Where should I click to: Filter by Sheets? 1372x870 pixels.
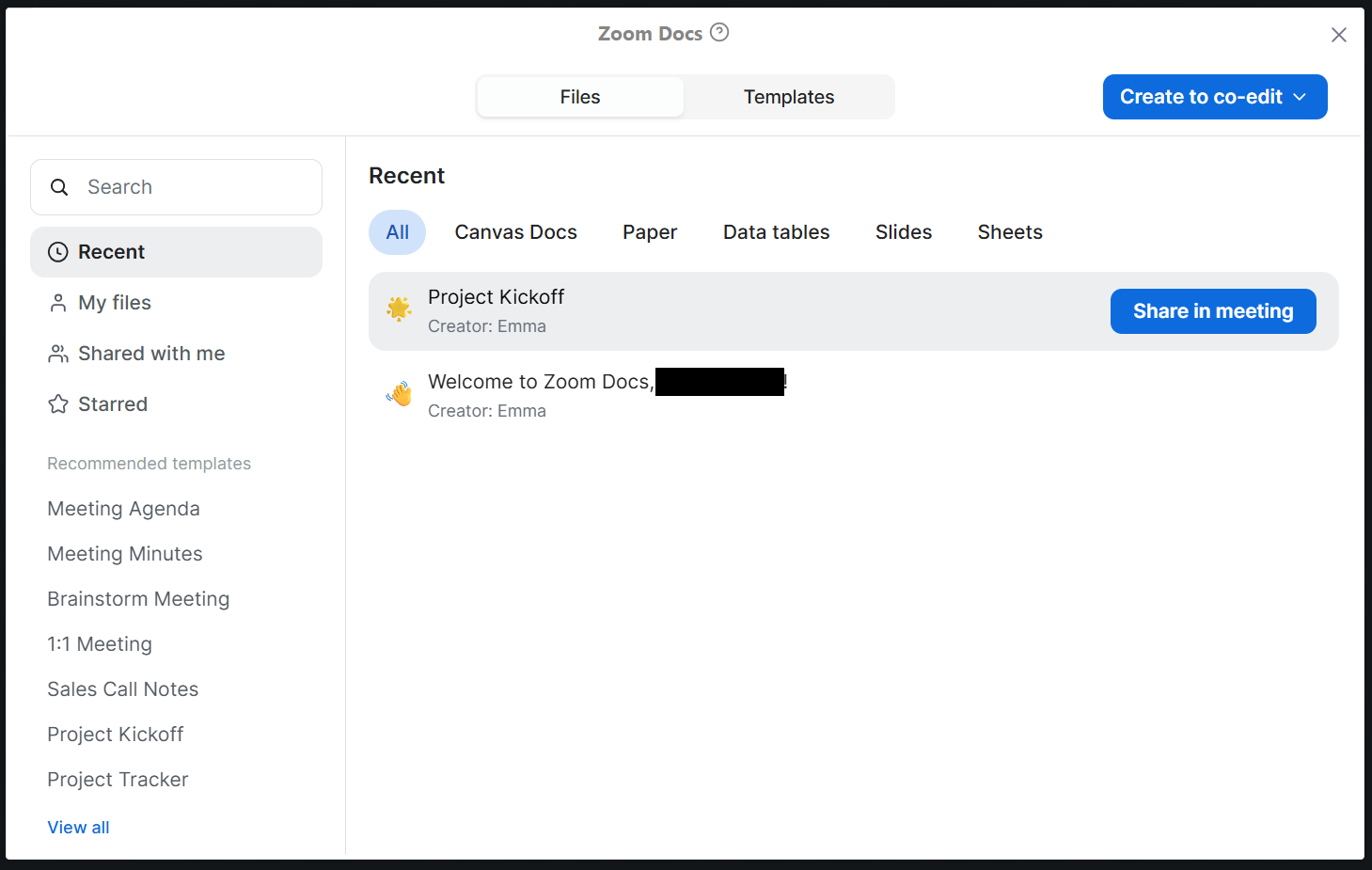coord(1010,232)
